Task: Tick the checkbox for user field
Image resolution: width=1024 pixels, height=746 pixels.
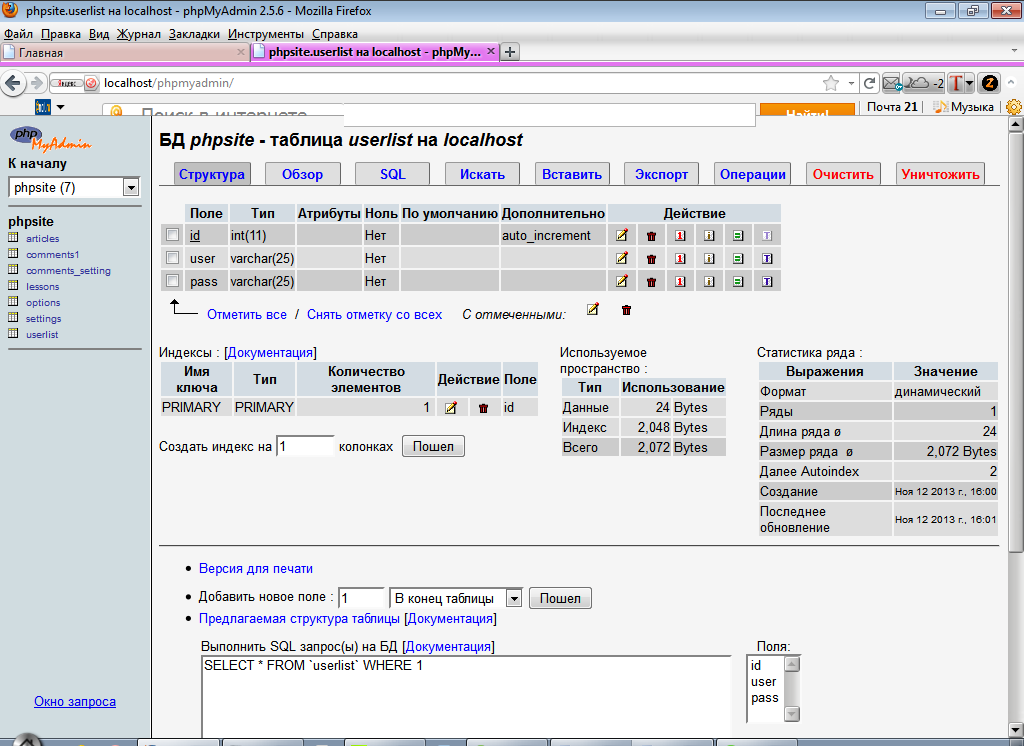Action: coord(172,257)
